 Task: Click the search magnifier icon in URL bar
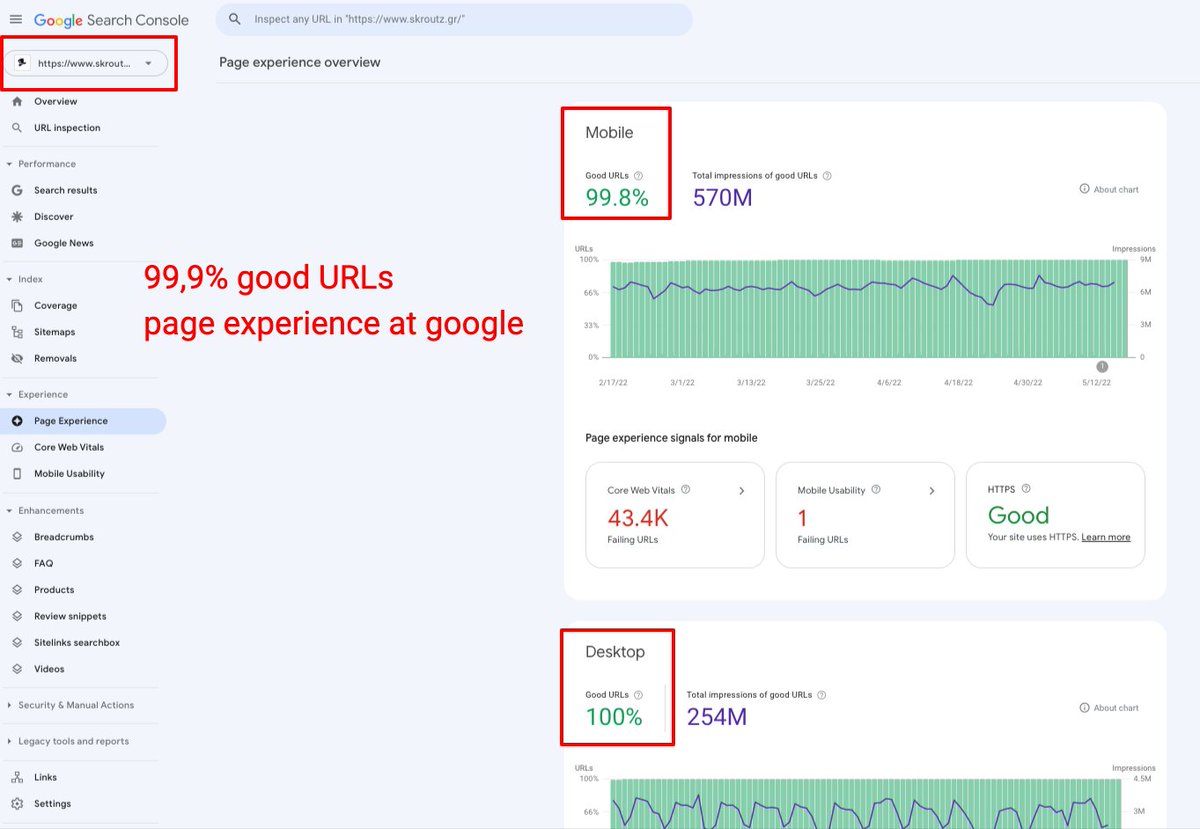(234, 19)
